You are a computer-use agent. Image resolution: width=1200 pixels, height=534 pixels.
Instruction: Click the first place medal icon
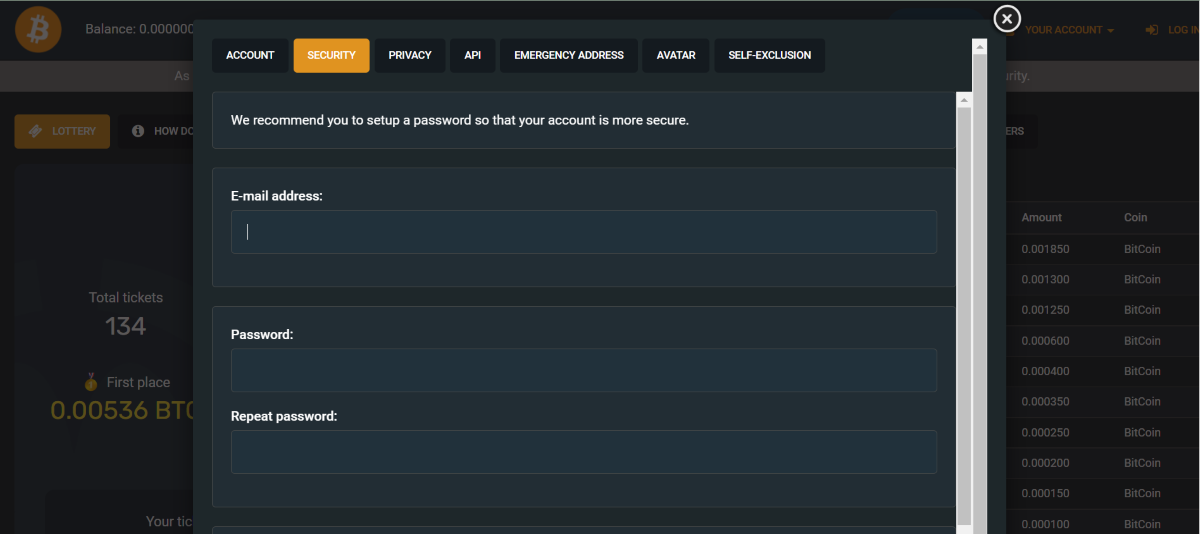(91, 382)
